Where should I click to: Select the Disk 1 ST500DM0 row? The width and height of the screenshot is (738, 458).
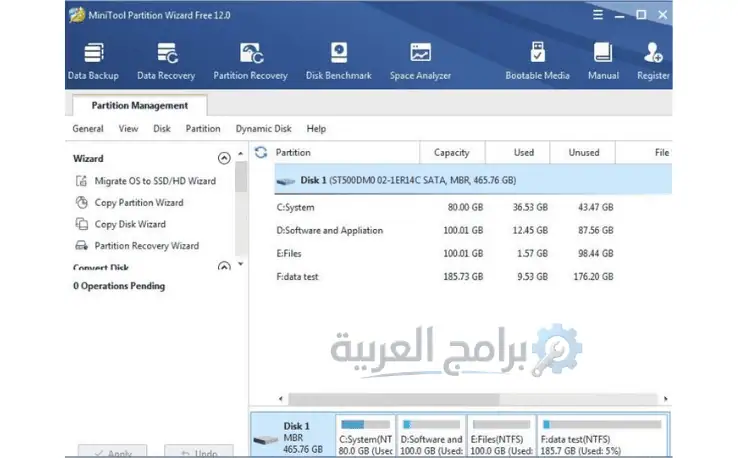point(473,180)
